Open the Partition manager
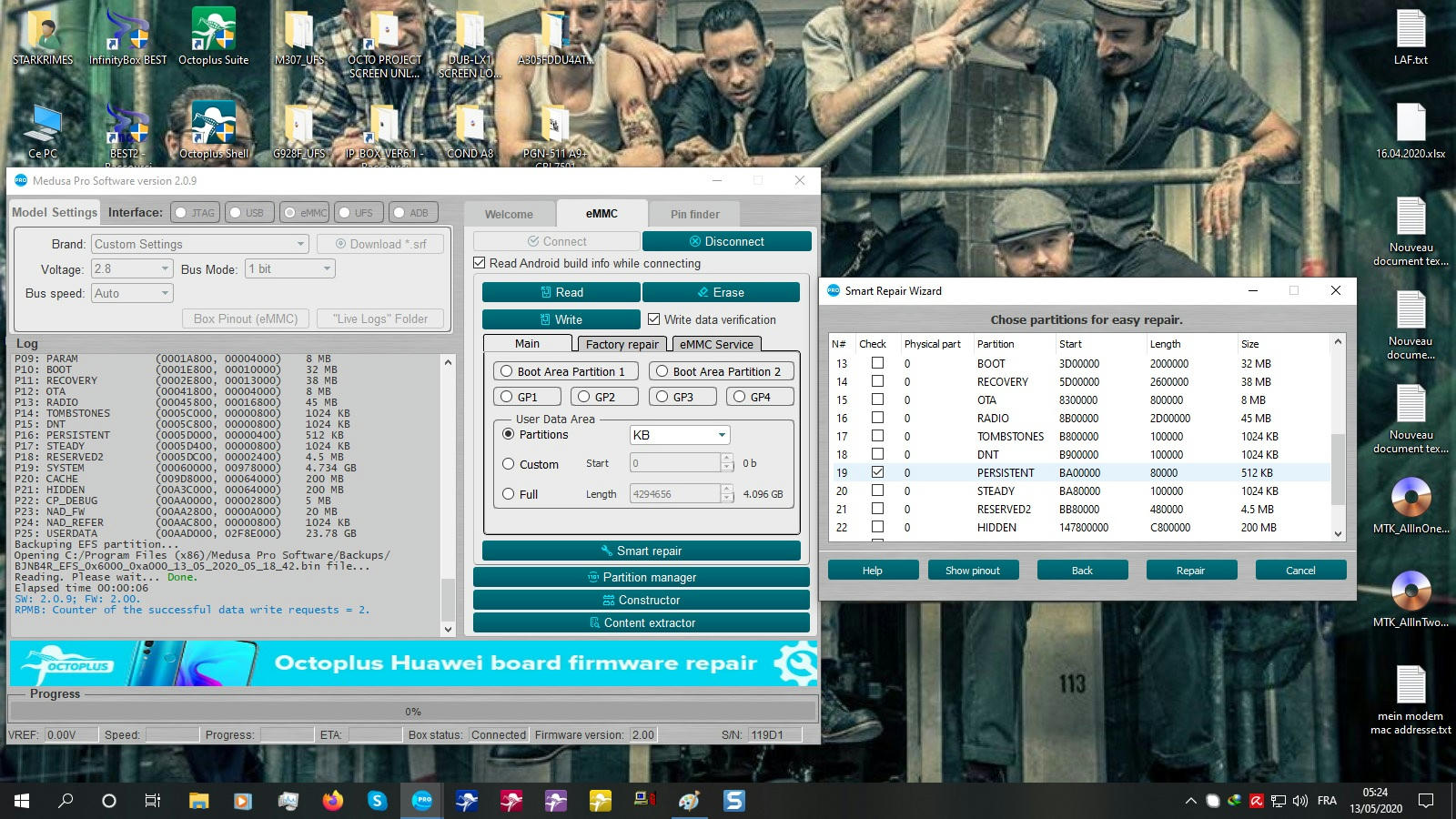1456x819 pixels. [640, 577]
